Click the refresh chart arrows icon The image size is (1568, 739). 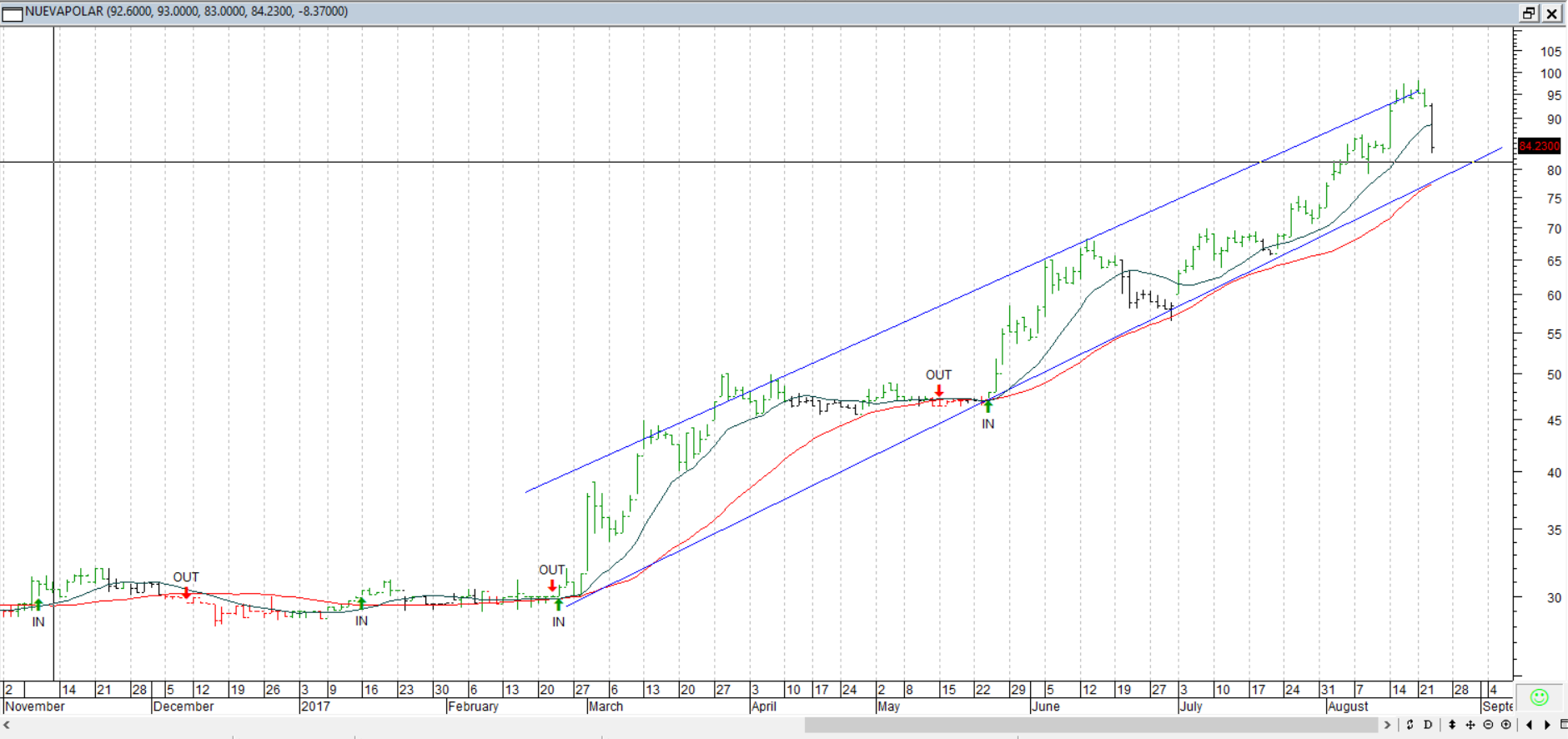[1410, 725]
